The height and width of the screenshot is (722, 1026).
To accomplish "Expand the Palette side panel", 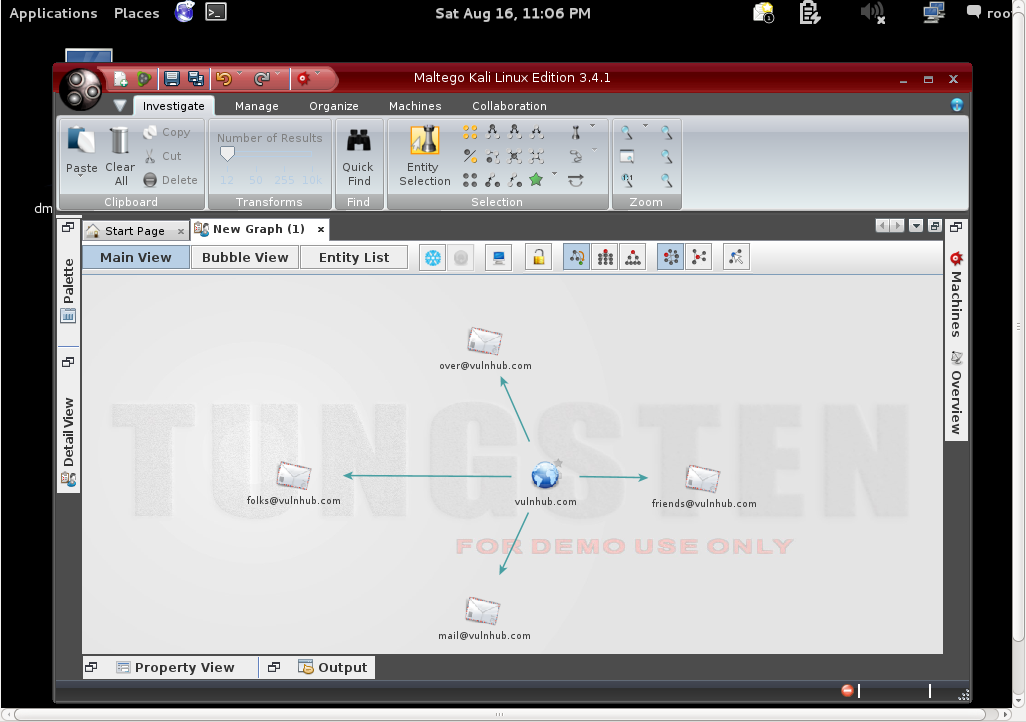I will click(x=69, y=290).
